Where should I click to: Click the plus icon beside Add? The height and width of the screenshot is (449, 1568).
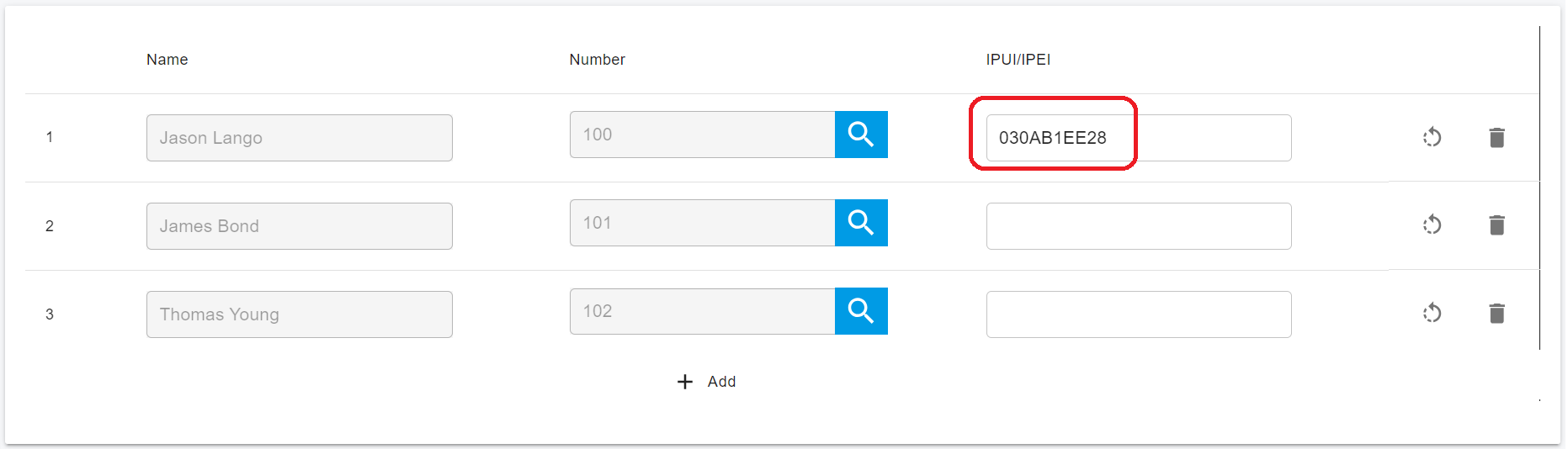tap(685, 382)
